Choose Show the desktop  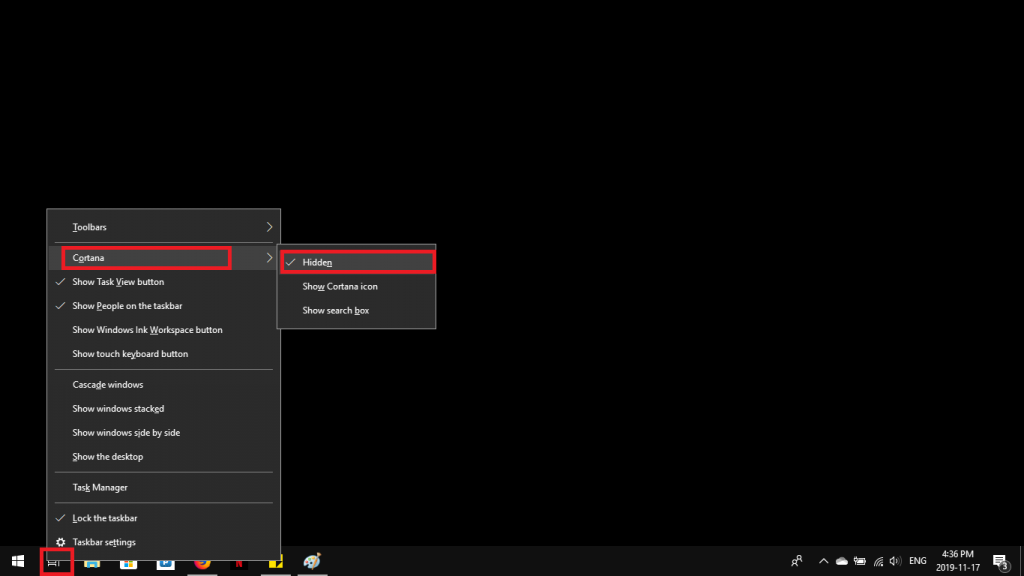[x=163, y=456]
